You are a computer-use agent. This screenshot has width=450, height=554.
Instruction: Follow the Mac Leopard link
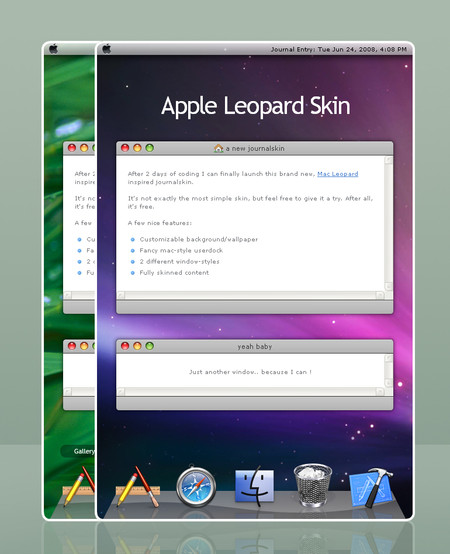tap(338, 174)
